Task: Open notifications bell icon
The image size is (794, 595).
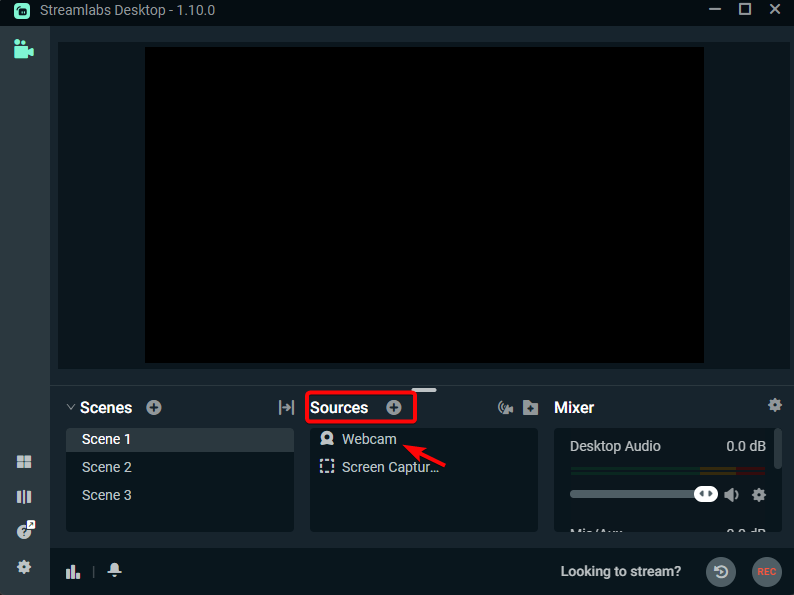Action: [x=114, y=570]
